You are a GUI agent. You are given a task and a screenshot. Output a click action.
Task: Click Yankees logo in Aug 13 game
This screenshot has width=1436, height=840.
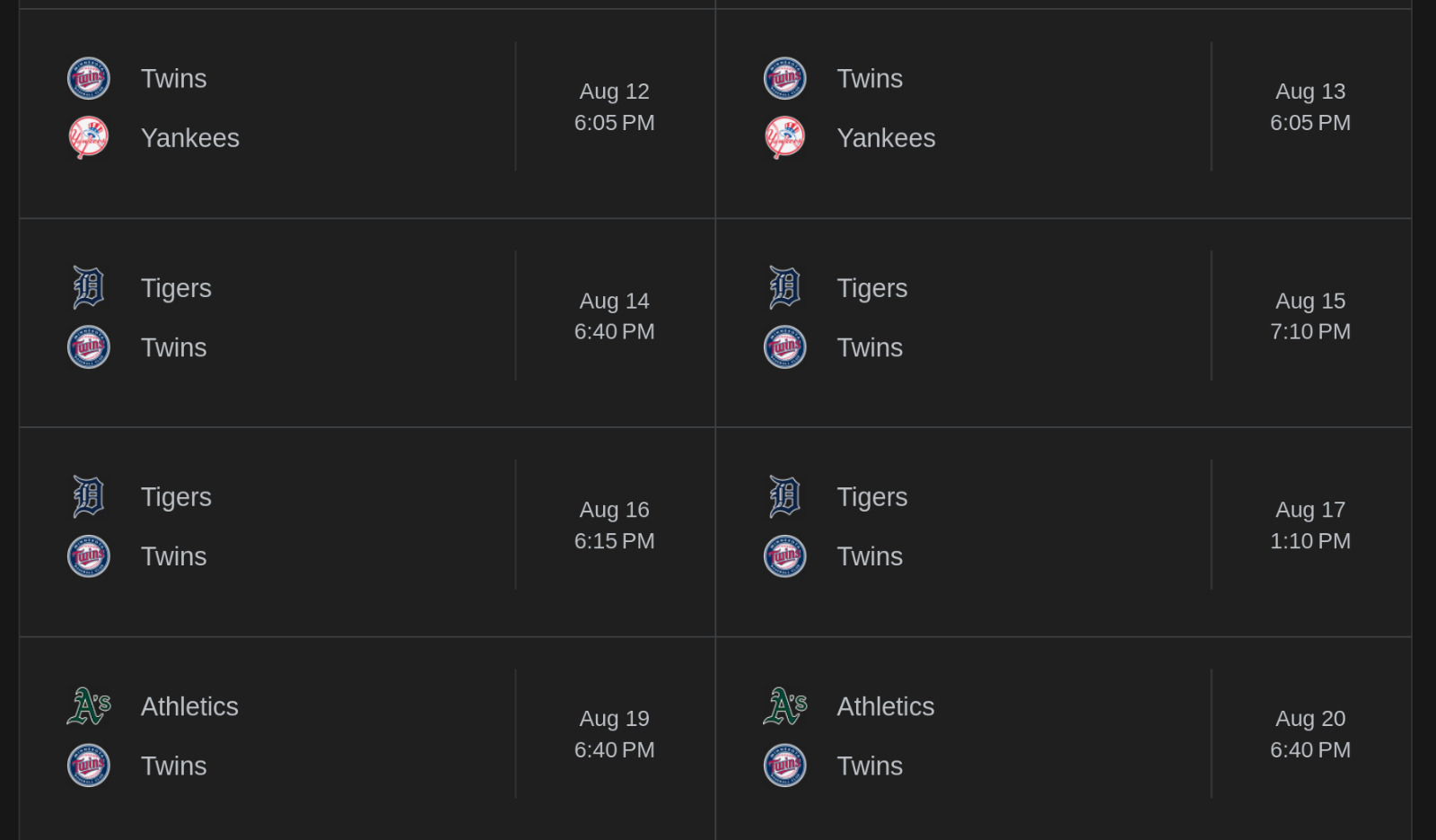tap(785, 138)
